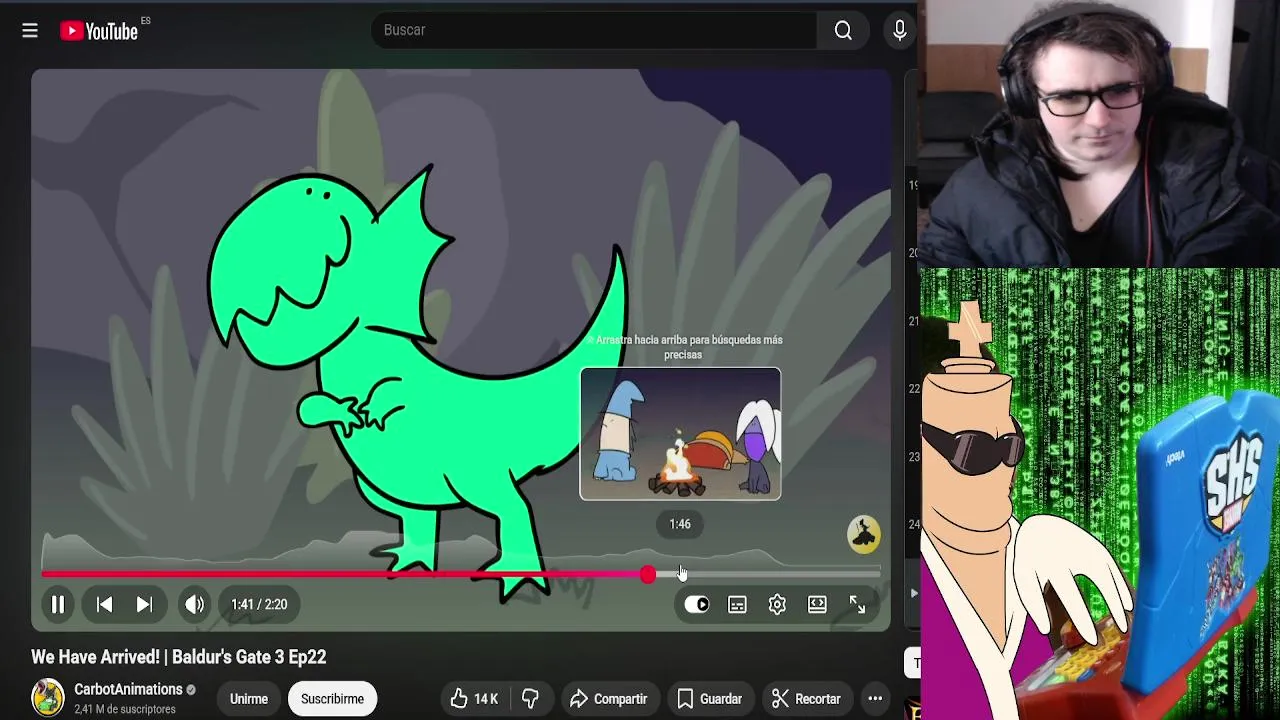The width and height of the screenshot is (1280, 720).
Task: Click the Guardar save button
Action: [709, 699]
